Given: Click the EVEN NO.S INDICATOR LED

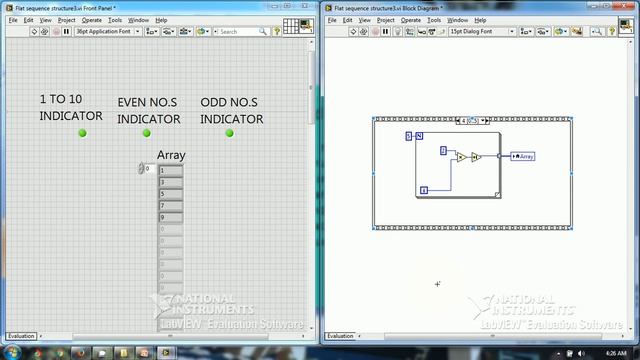Looking at the screenshot, I should click(x=147, y=133).
